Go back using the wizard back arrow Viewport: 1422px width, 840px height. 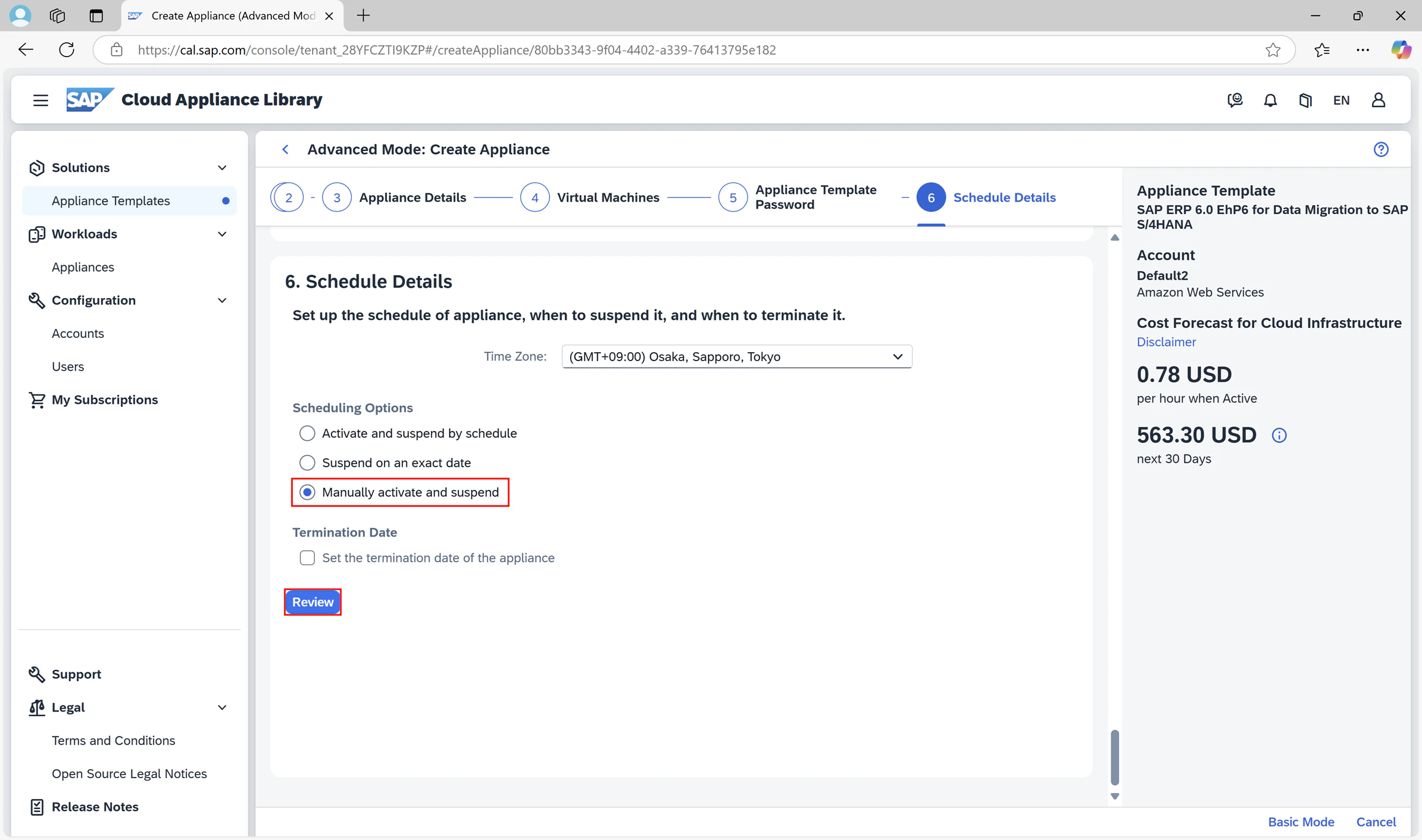pos(286,149)
